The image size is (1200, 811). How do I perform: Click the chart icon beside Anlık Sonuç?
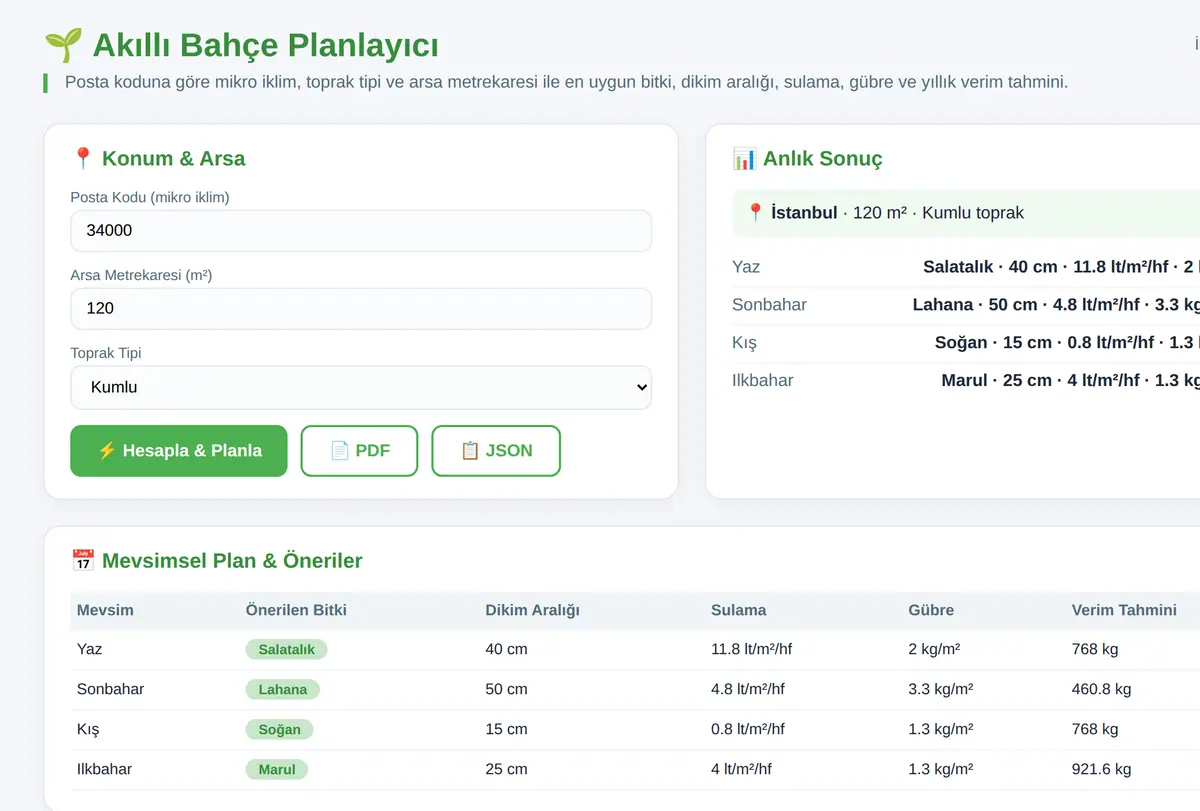(x=744, y=158)
